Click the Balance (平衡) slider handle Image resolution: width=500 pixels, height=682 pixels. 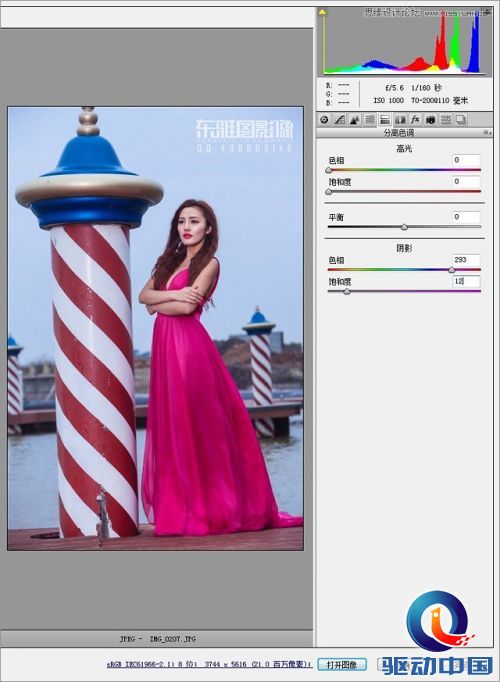[x=404, y=227]
